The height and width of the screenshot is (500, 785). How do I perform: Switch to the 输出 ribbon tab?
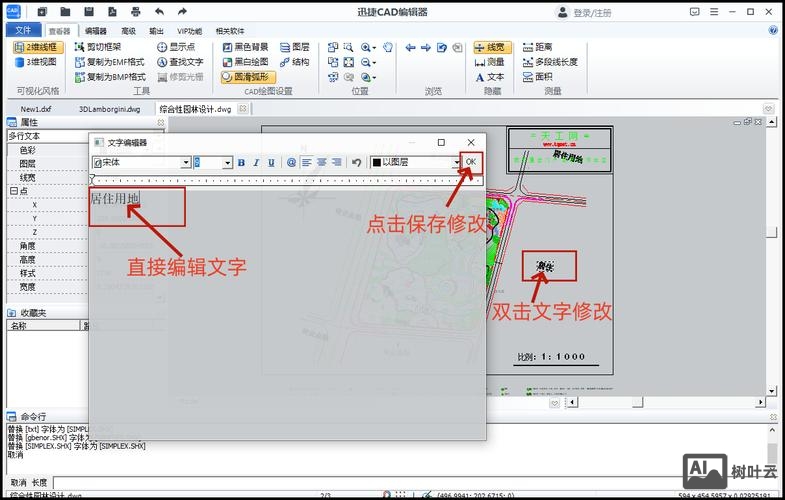[x=156, y=31]
